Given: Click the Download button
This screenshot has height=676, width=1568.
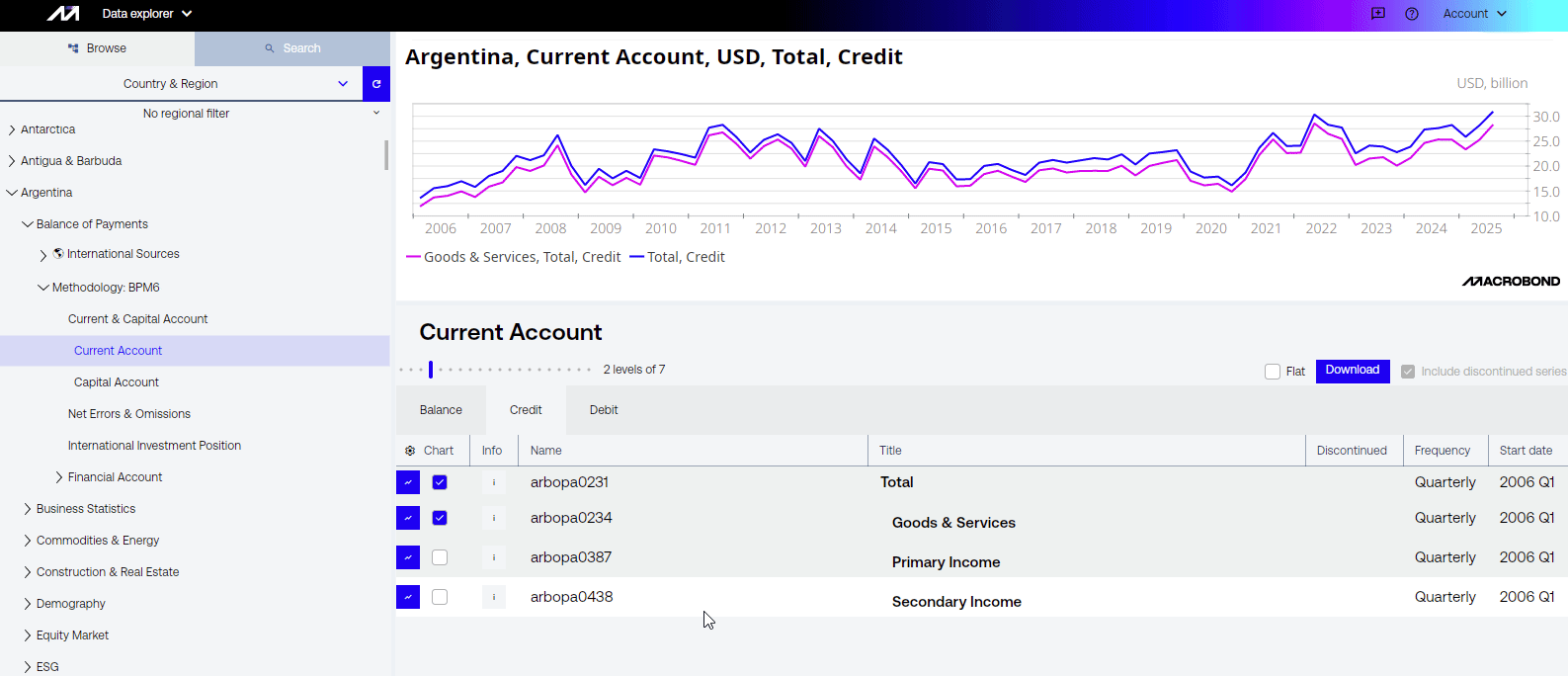Looking at the screenshot, I should tap(1352, 371).
